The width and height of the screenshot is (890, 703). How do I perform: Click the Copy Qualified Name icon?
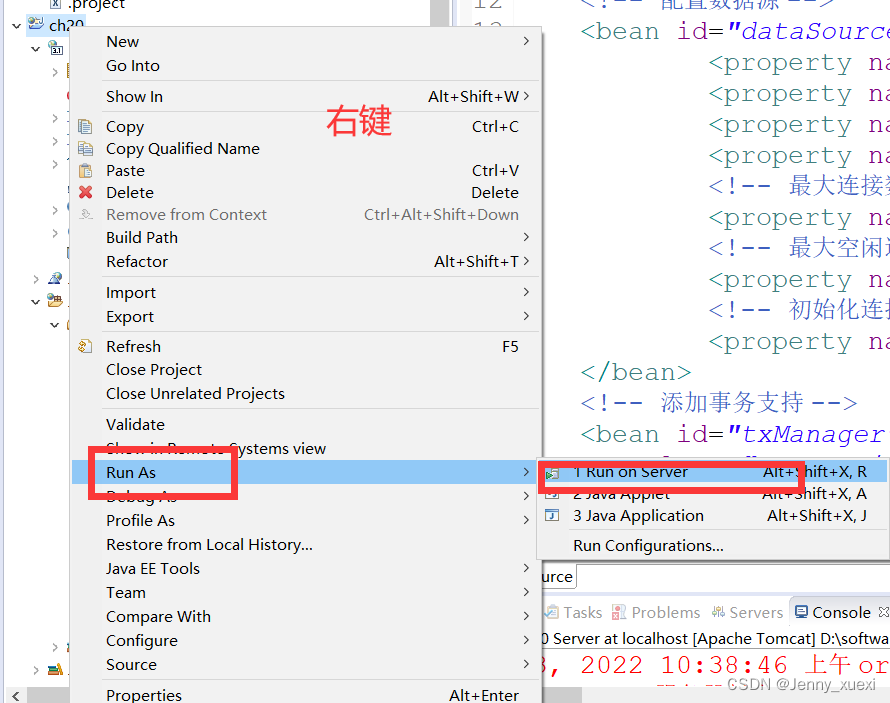[x=85, y=149]
